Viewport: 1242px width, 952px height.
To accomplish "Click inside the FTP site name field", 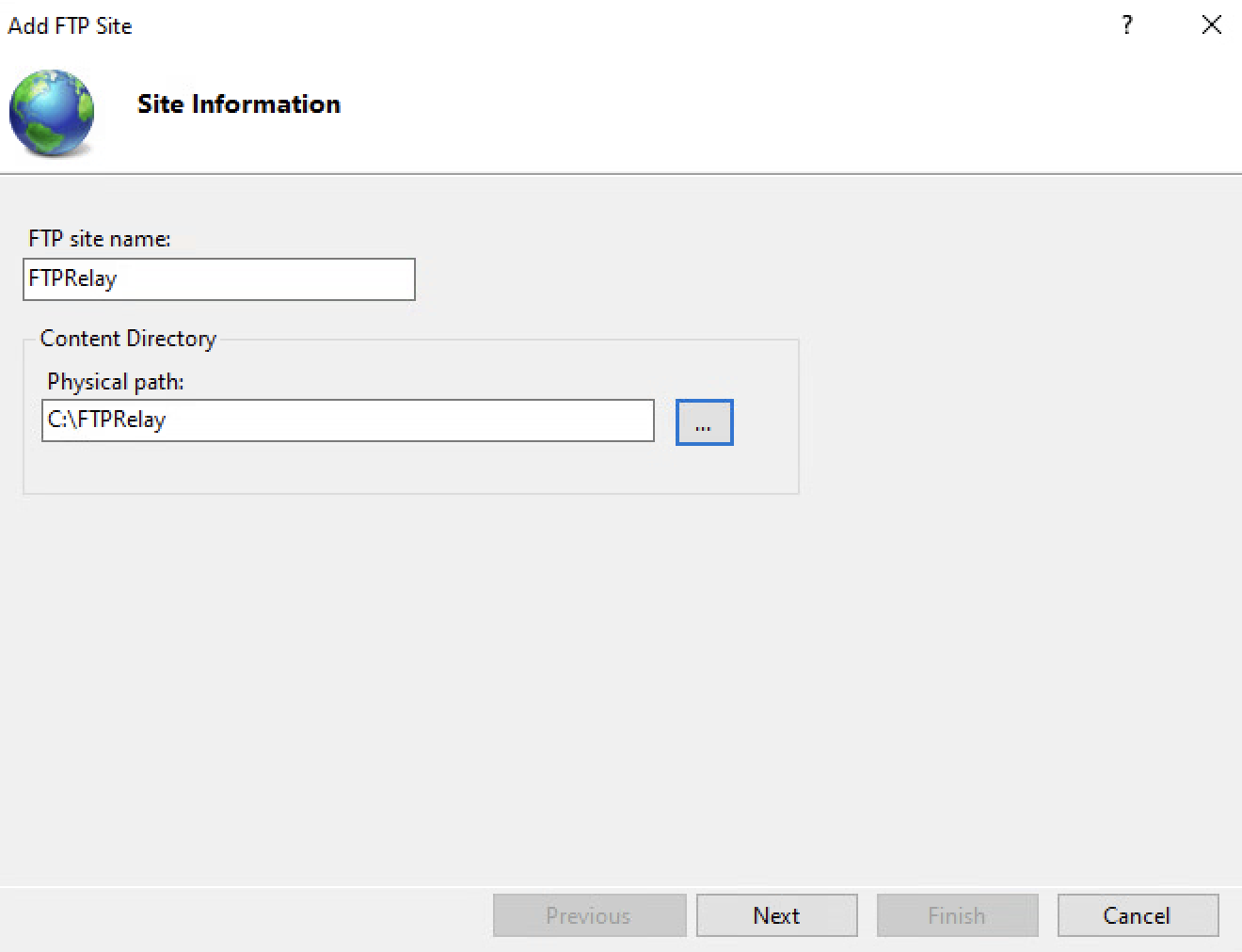I will click(x=218, y=279).
